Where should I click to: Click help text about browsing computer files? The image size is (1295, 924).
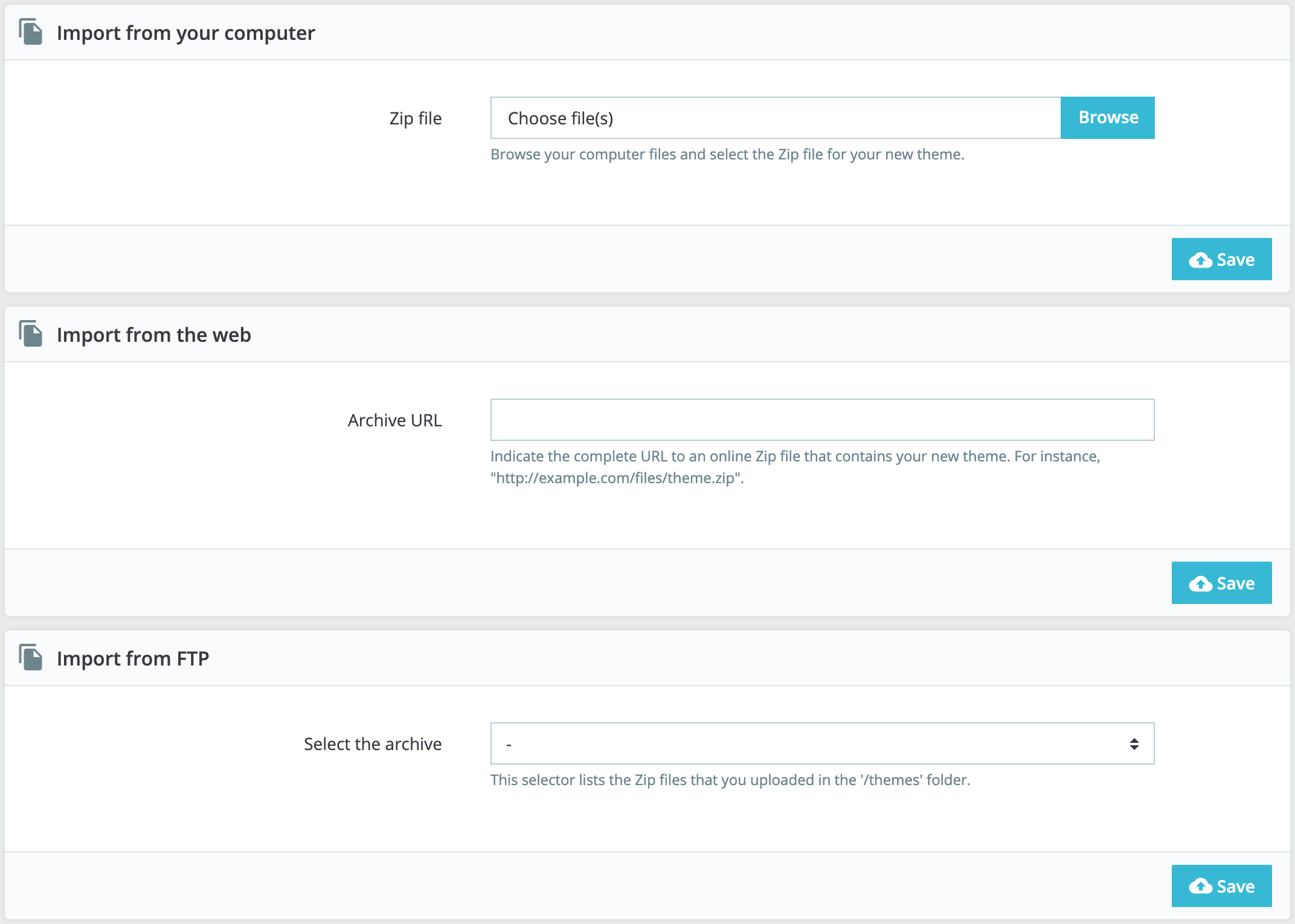point(727,155)
